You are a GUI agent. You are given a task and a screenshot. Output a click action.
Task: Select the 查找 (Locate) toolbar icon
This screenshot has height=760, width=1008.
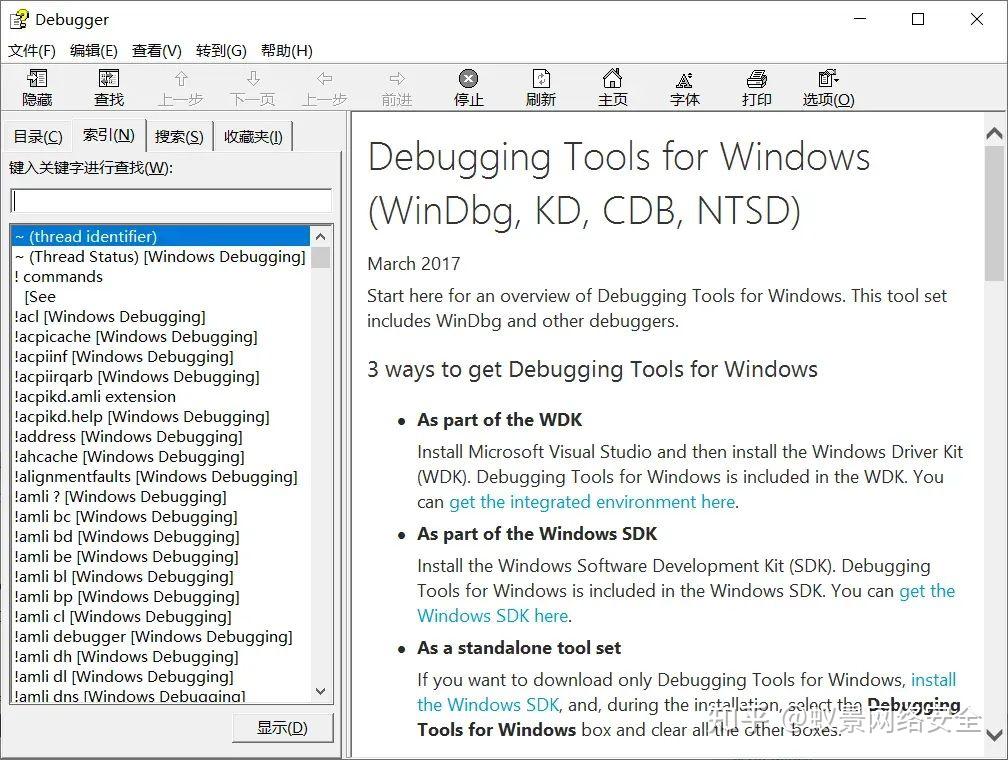[x=108, y=86]
